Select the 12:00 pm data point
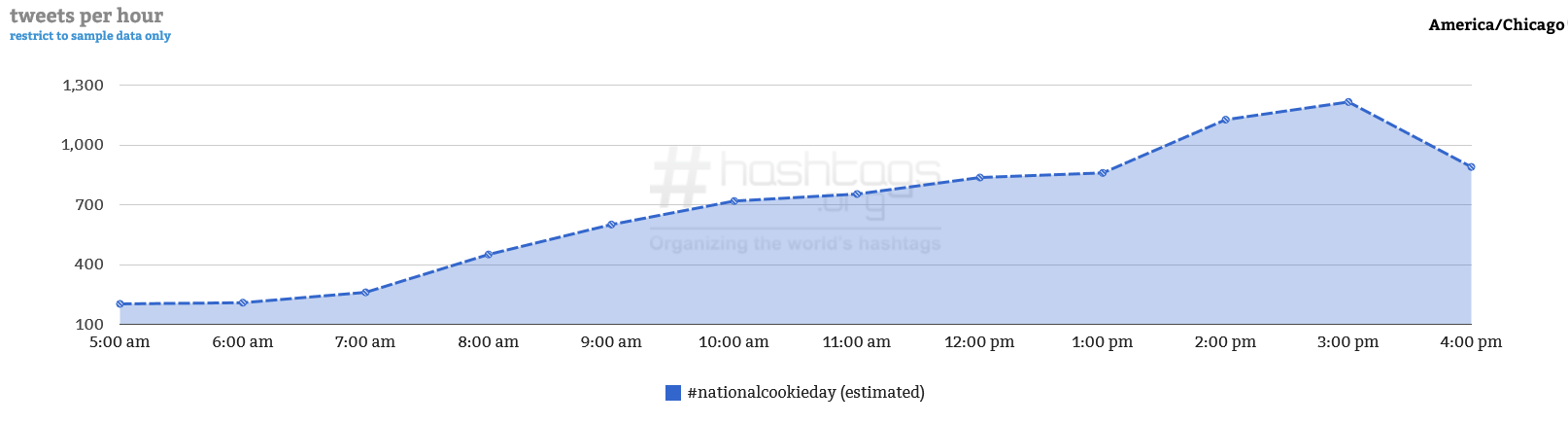This screenshot has width=1568, height=424. coord(980,178)
